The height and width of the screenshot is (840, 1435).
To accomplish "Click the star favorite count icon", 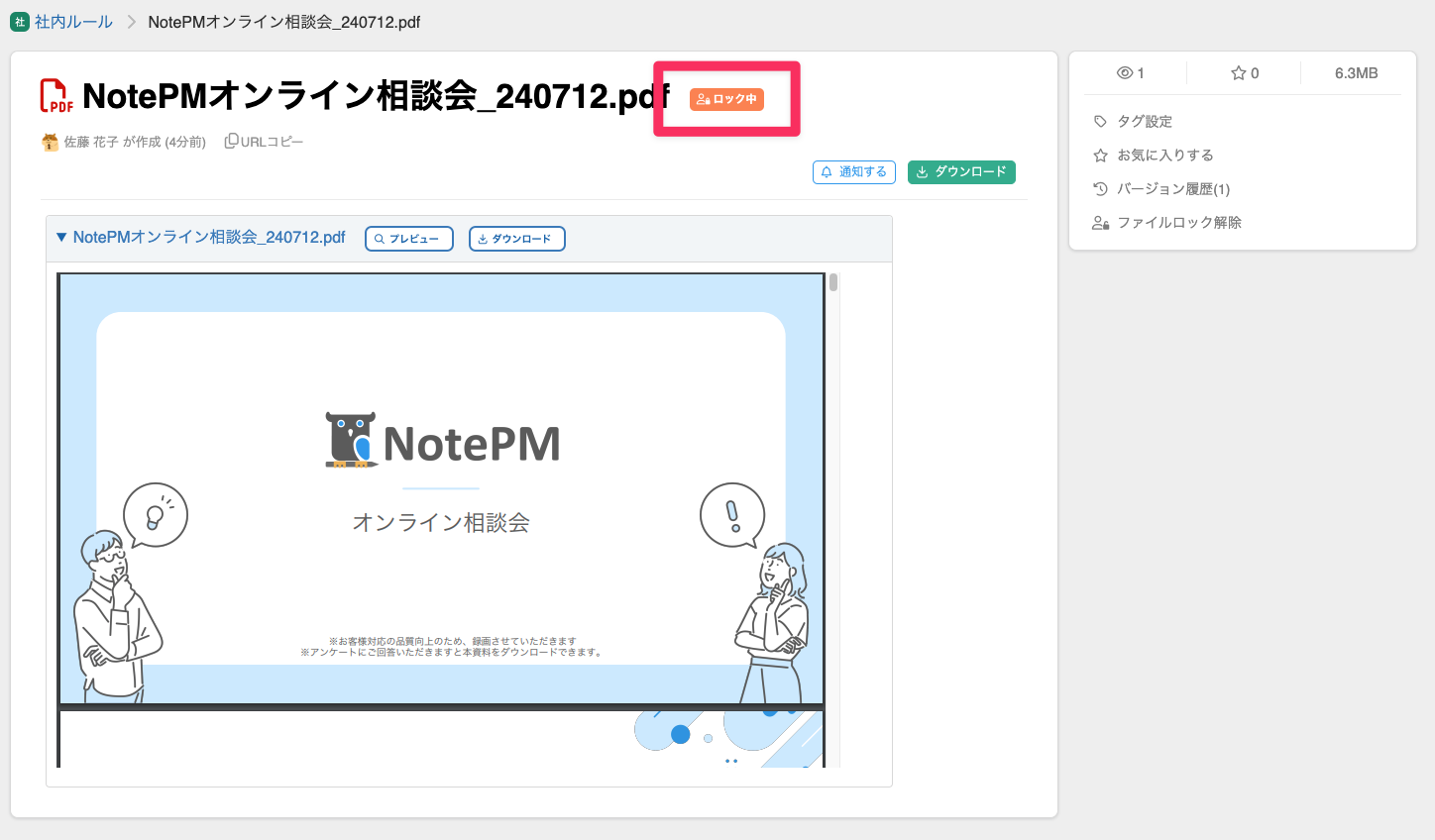I will pos(1238,73).
